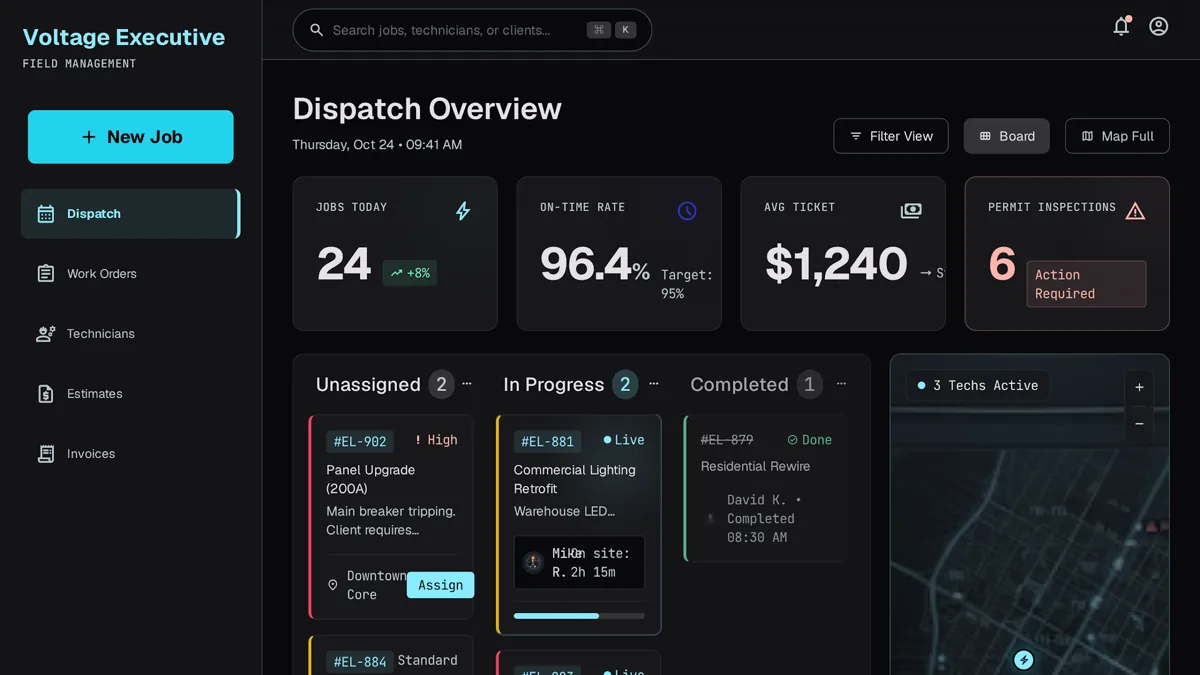Open Technicians in the sidebar

coord(130,334)
